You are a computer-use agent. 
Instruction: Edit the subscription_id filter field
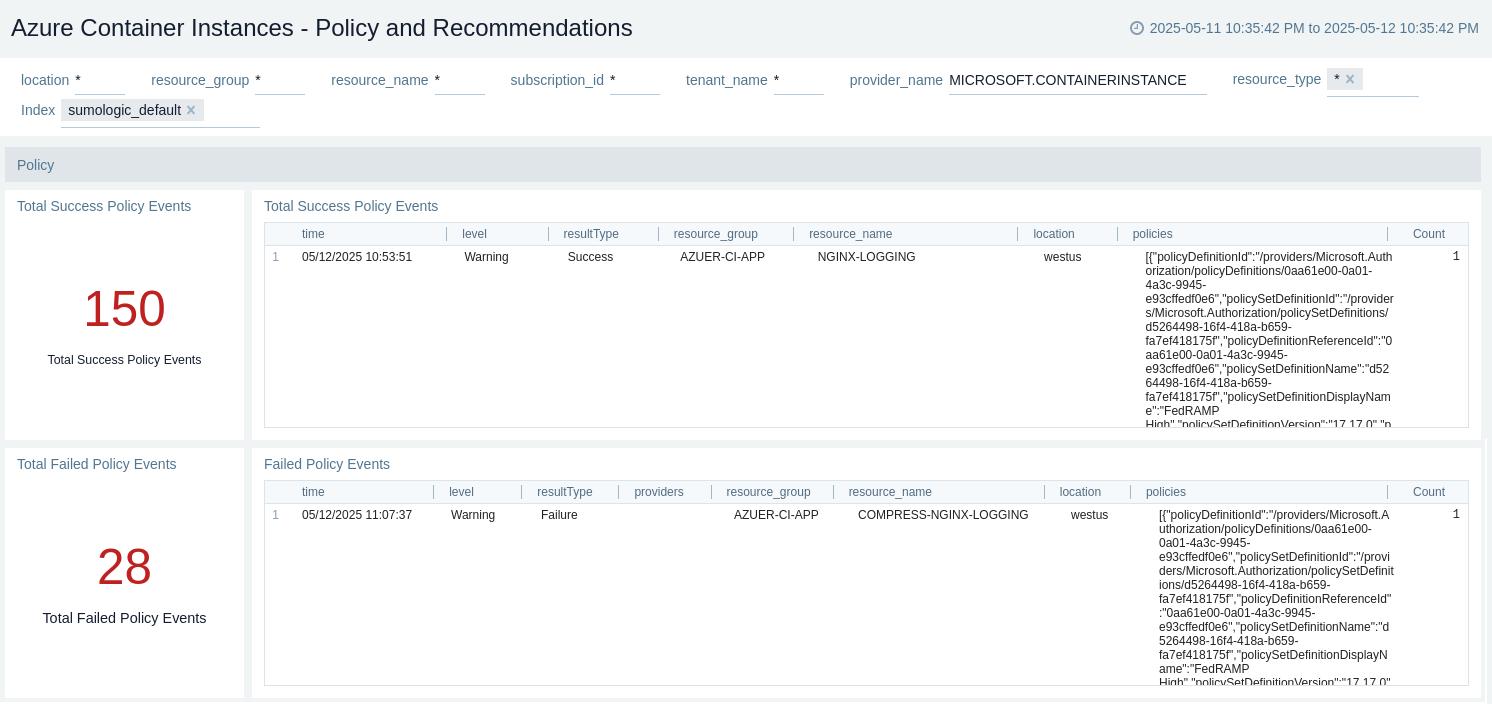tap(635, 80)
